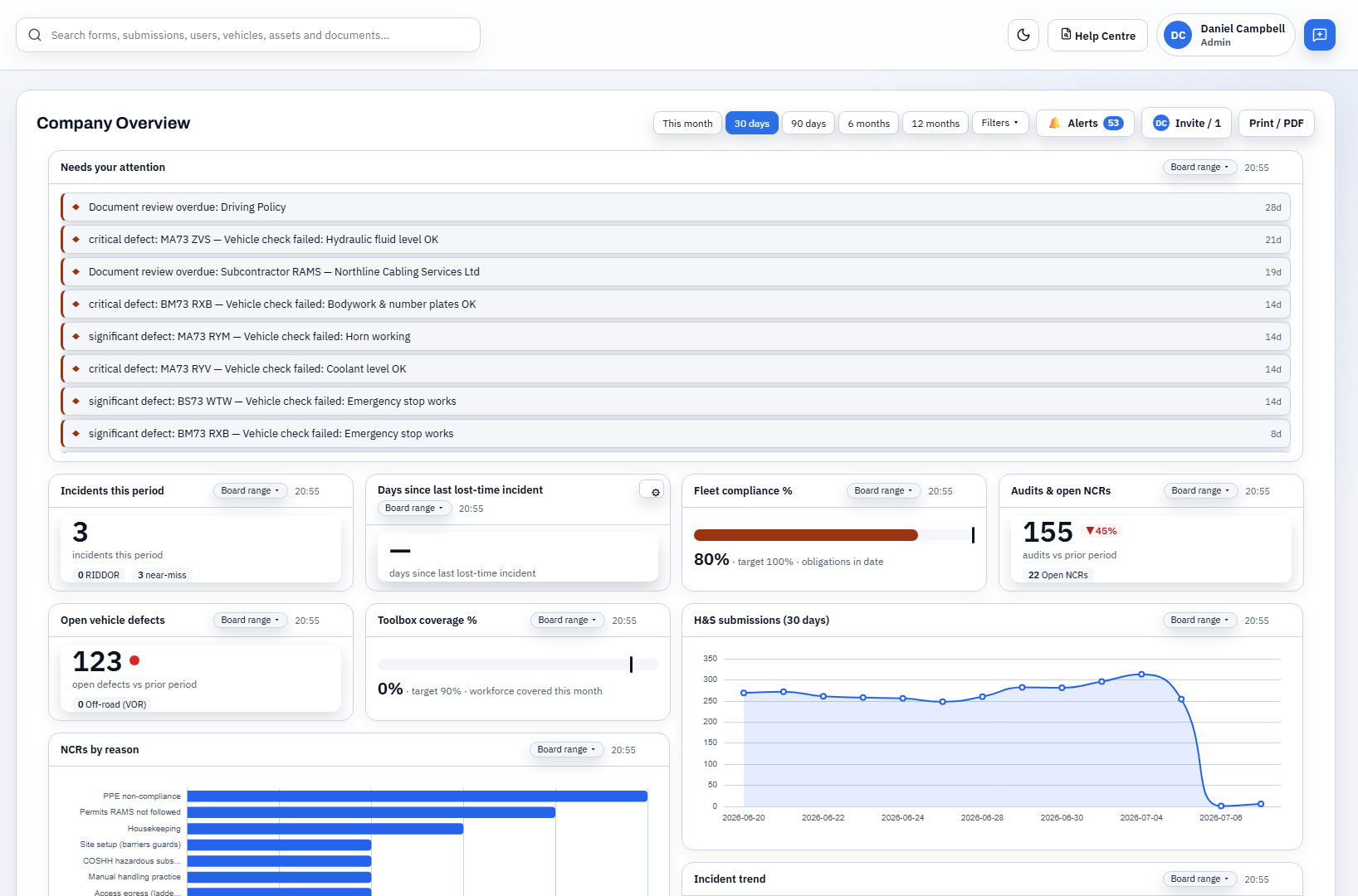Viewport: 1358px width, 896px height.
Task: Open Board range on Incident trend card
Action: click(1199, 879)
